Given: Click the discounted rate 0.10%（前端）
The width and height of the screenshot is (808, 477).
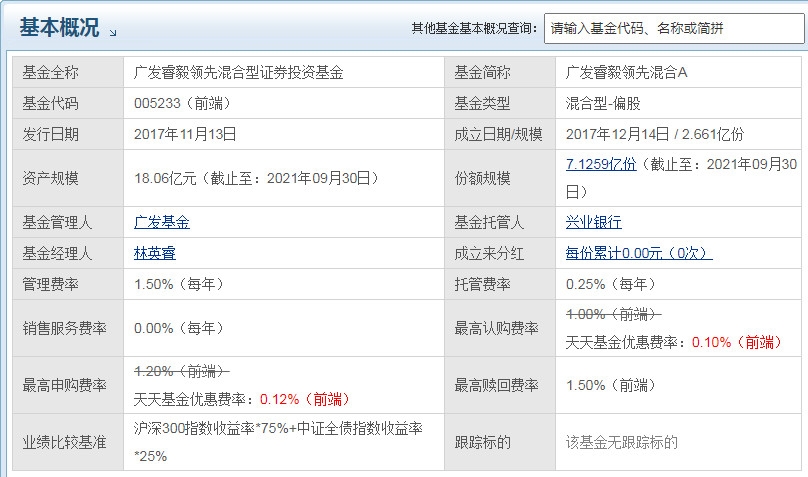Looking at the screenshot, I should click(737, 342).
